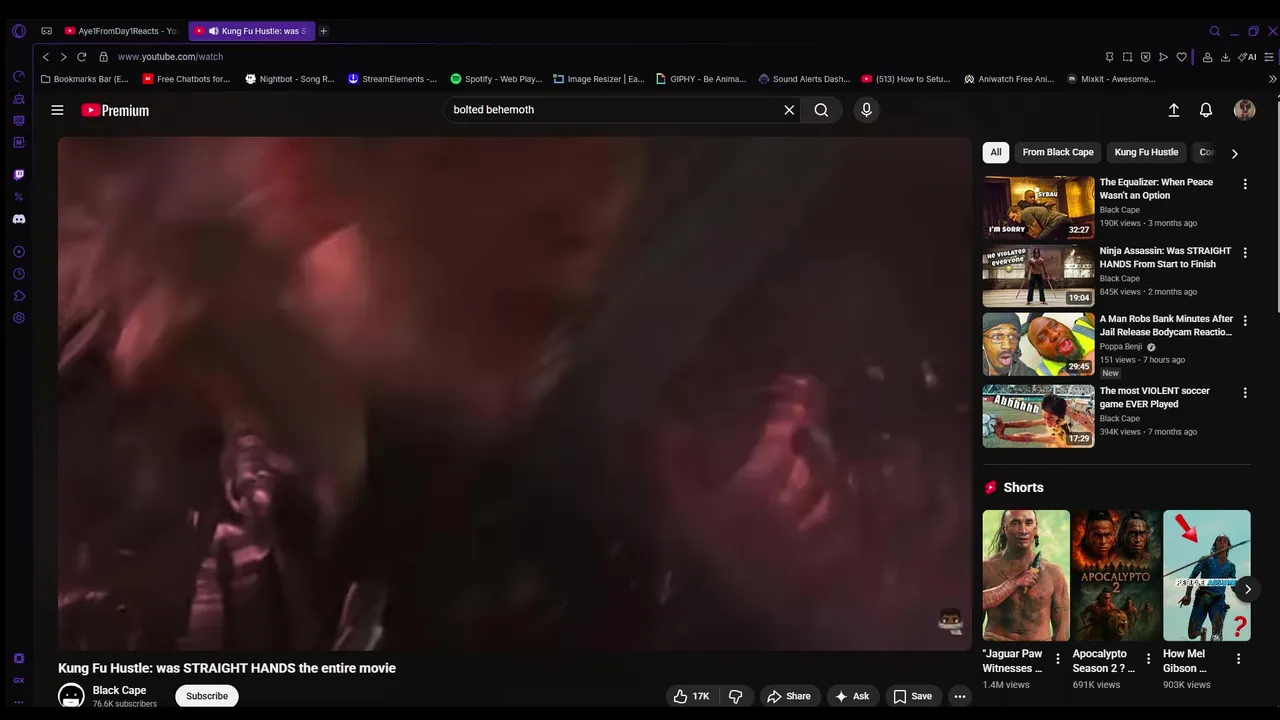
Task: Open the Spotify Web Player bookmark
Action: tap(496, 79)
